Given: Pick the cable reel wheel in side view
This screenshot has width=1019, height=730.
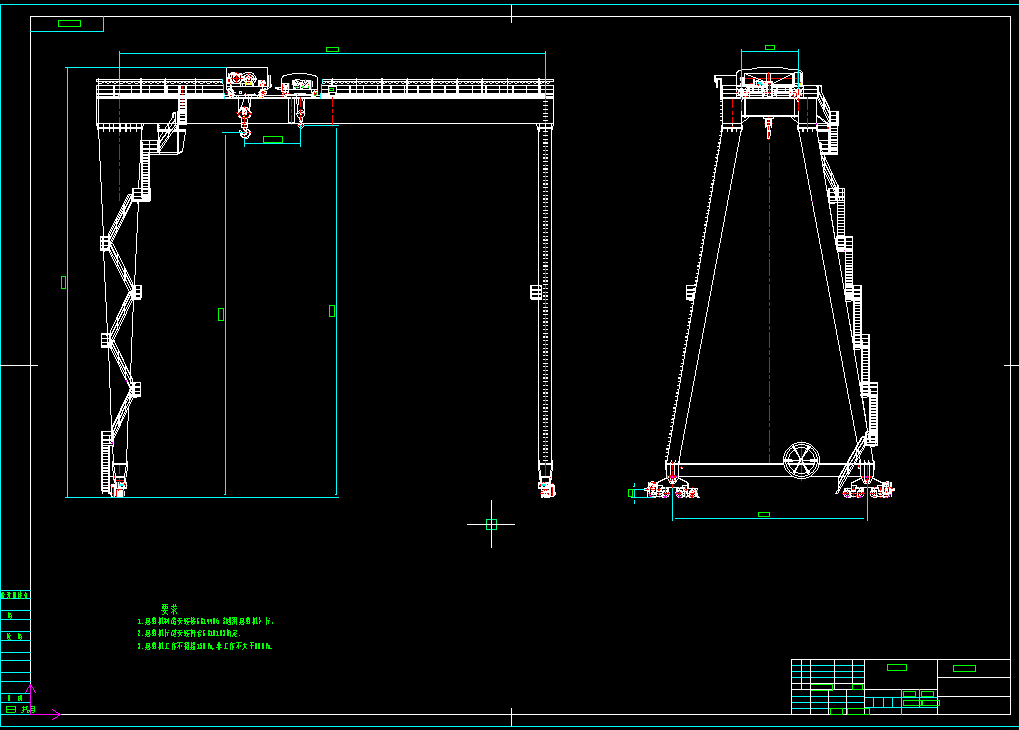Looking at the screenshot, I should click(801, 460).
